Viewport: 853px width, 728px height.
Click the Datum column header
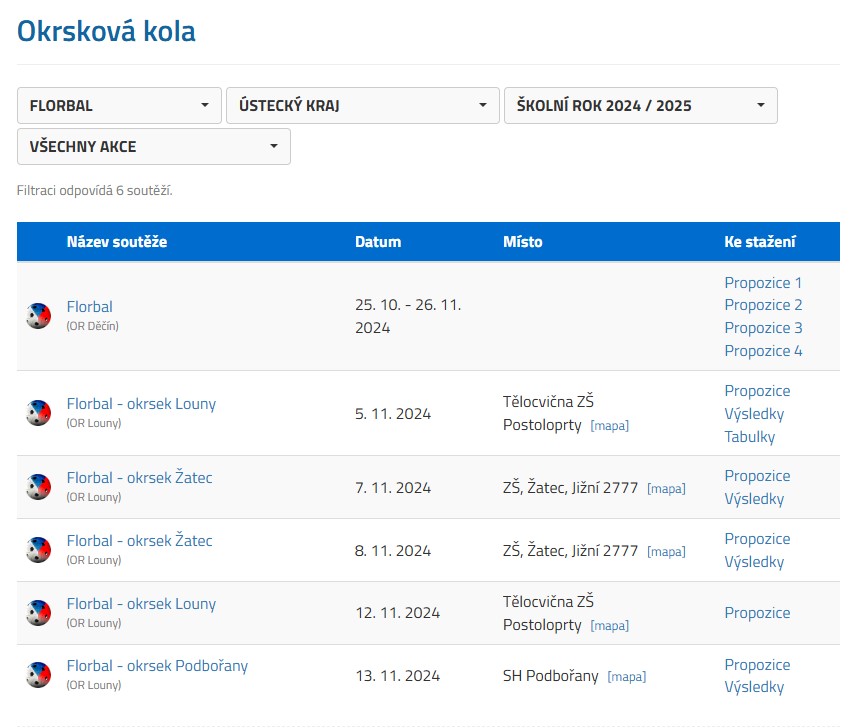tap(378, 242)
